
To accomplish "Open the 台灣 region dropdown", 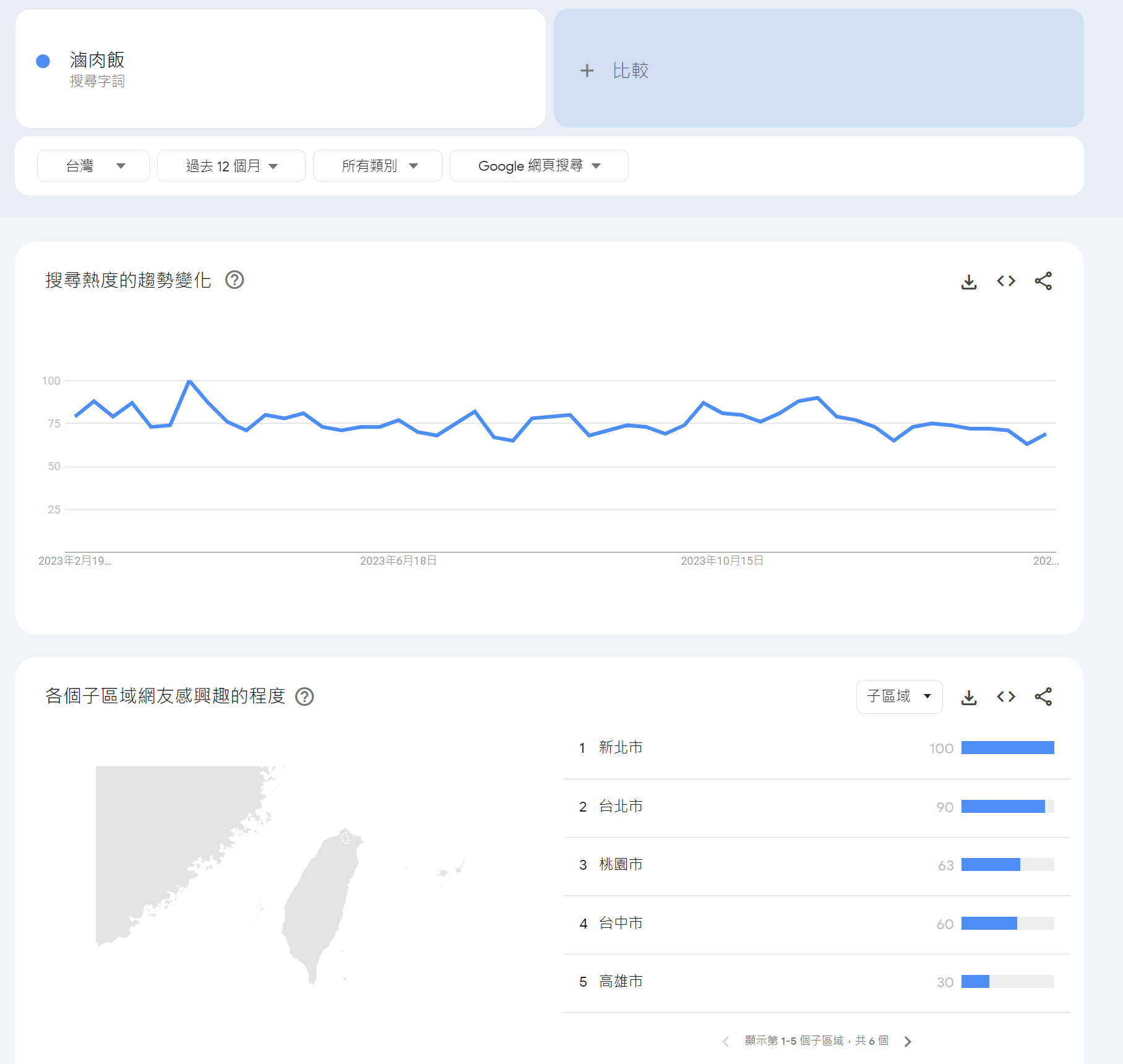I will (x=93, y=166).
